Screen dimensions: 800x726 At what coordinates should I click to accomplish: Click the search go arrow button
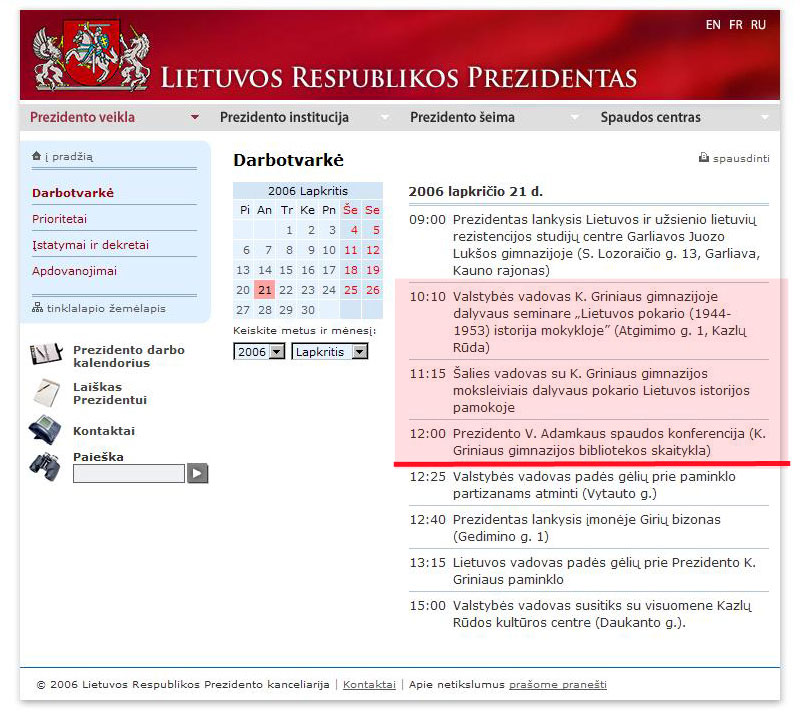197,473
